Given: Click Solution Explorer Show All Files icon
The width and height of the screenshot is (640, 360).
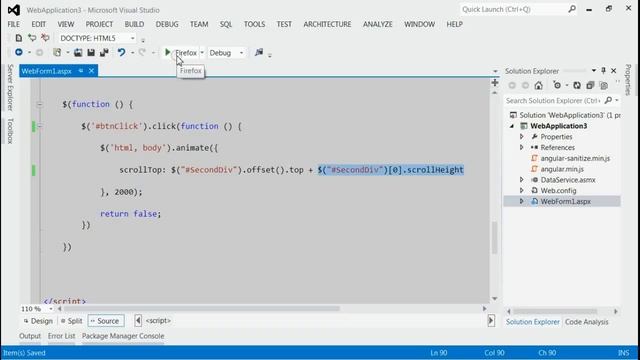Looking at the screenshot, I should (604, 85).
